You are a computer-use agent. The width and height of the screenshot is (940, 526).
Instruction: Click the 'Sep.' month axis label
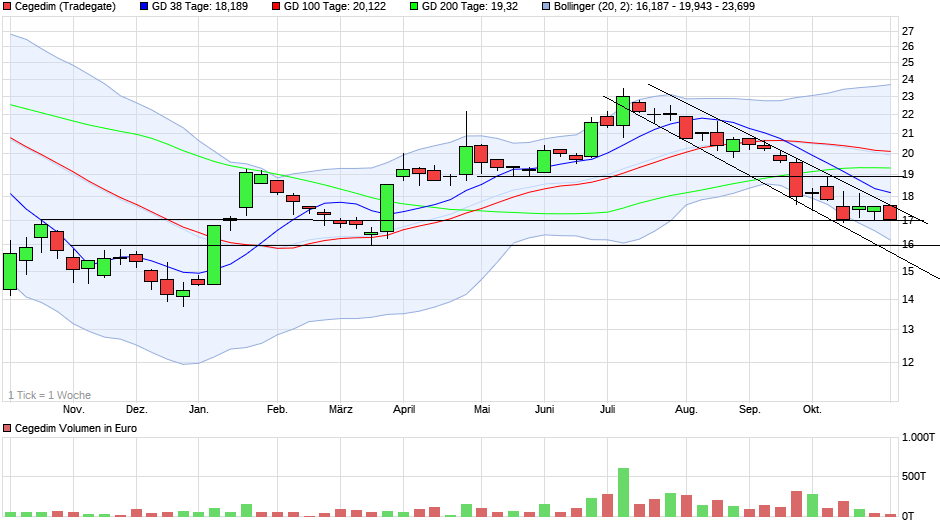[749, 410]
